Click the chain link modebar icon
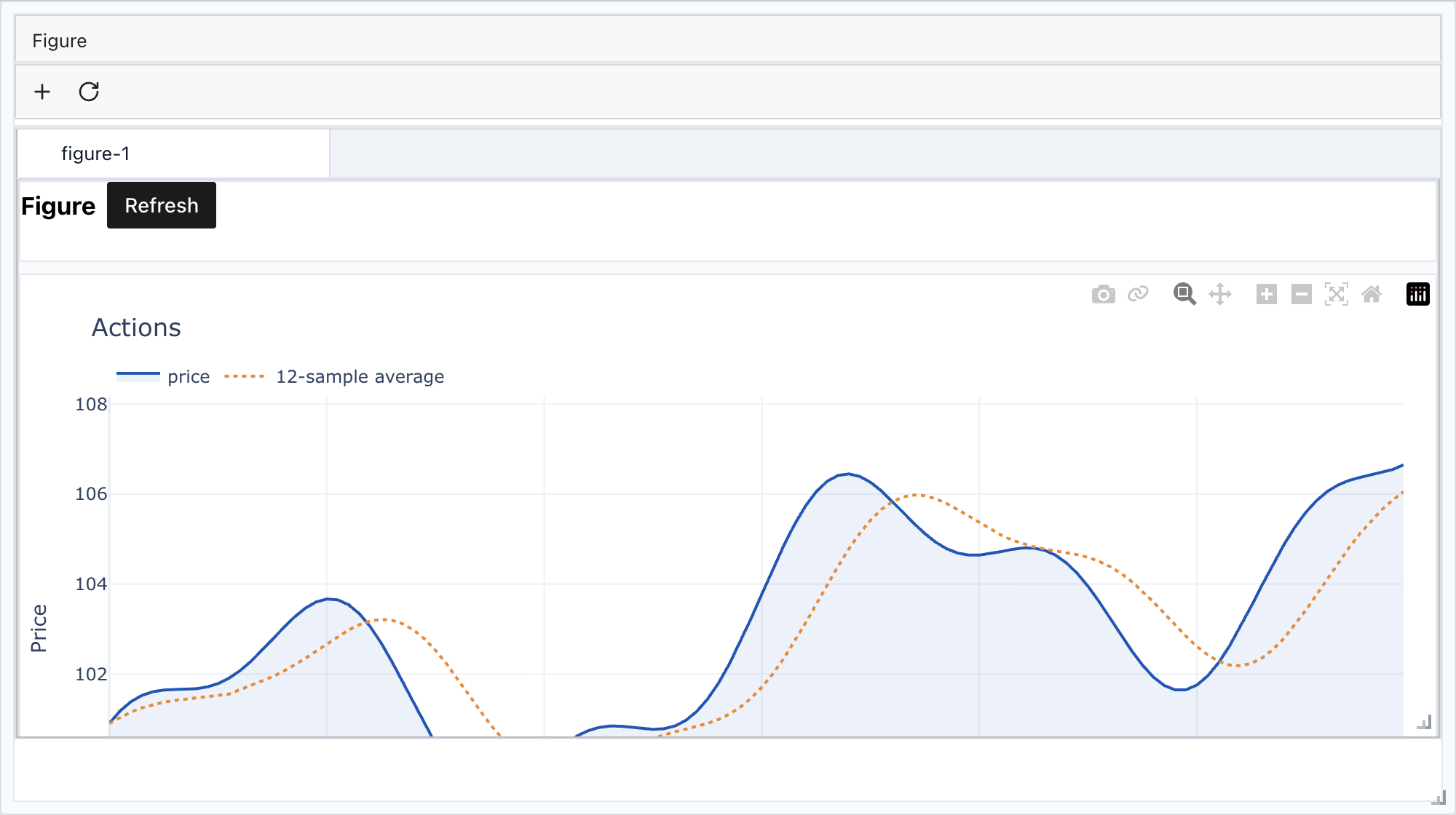 (1138, 294)
